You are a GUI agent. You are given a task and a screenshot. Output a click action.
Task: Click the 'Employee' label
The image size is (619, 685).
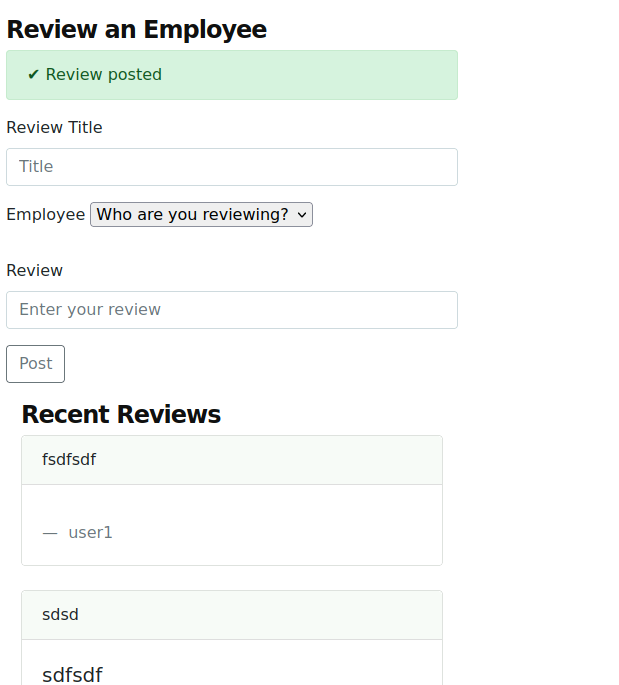click(x=45, y=214)
